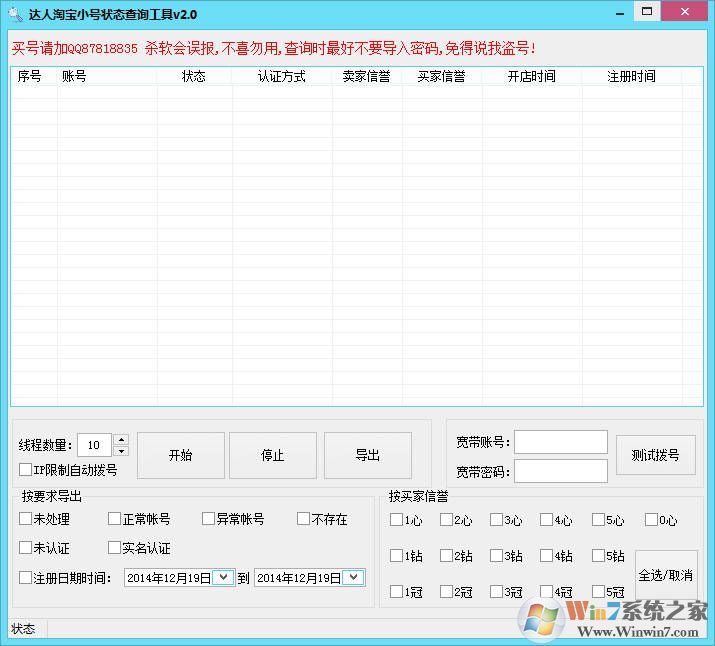This screenshot has height=646, width=715.
Task: Enable IP限制自动拨号 checkbox
Action: coord(26,469)
